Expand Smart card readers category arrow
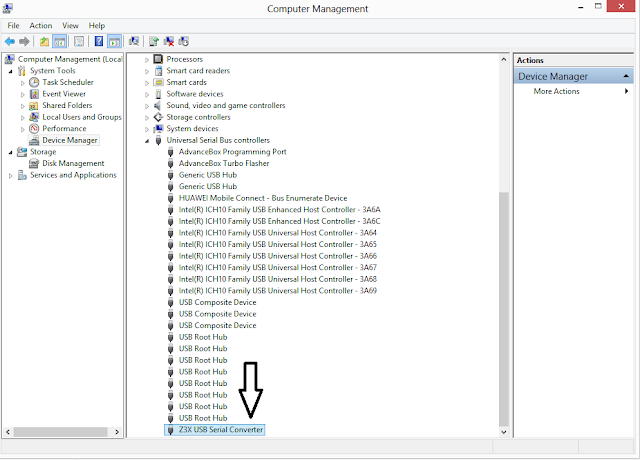The image size is (640, 460). [x=147, y=71]
